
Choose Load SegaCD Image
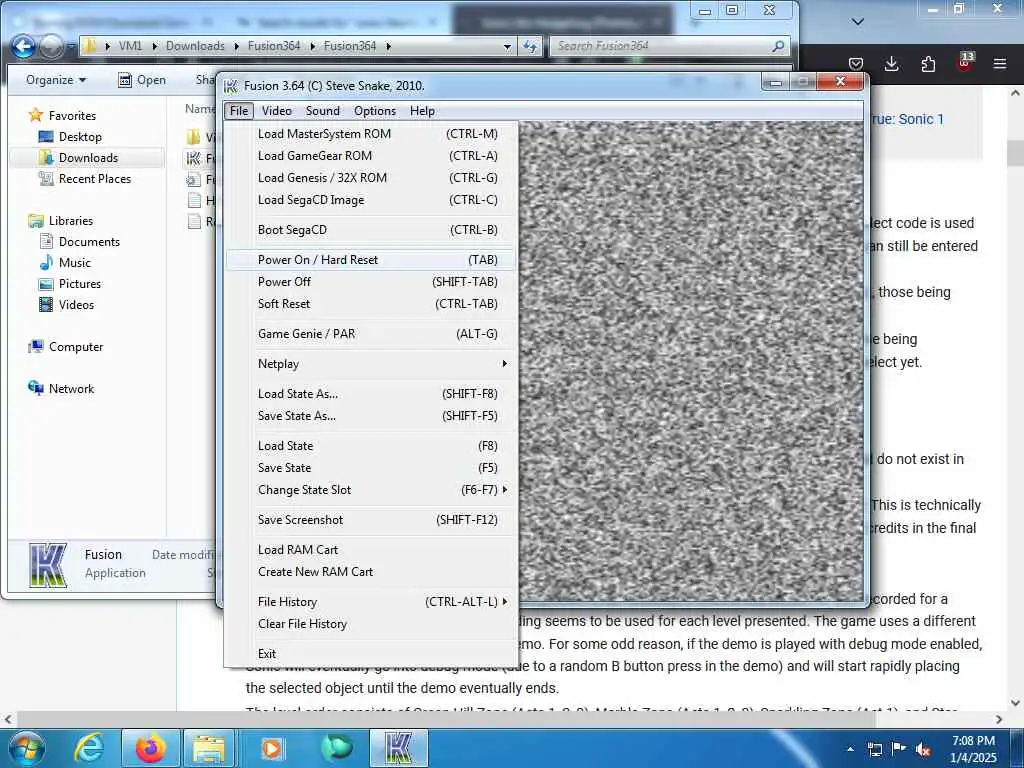(371, 200)
